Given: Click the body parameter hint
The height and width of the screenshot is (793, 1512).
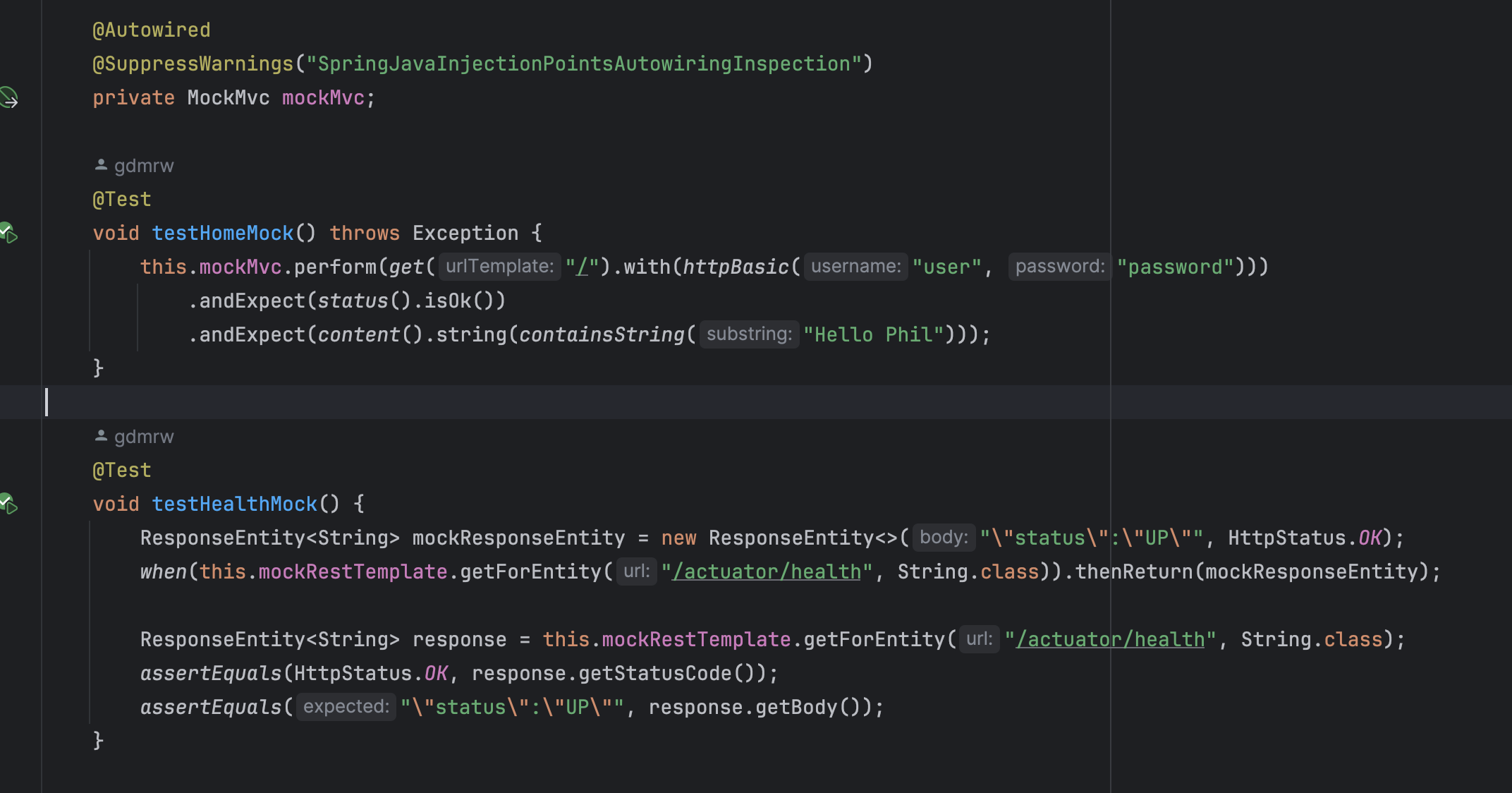Looking at the screenshot, I should point(944,538).
